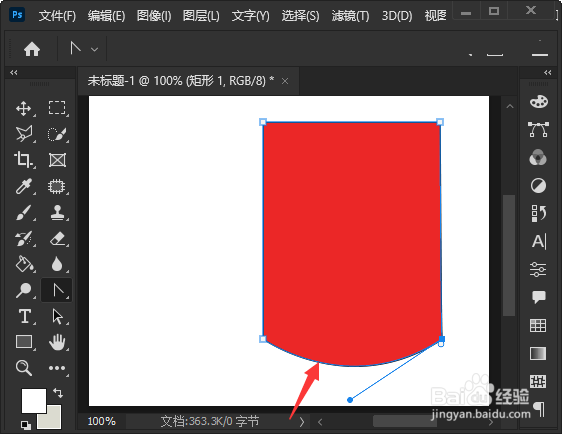This screenshot has height=434, width=562.
Task: Select the Move tool
Action: click(x=24, y=108)
